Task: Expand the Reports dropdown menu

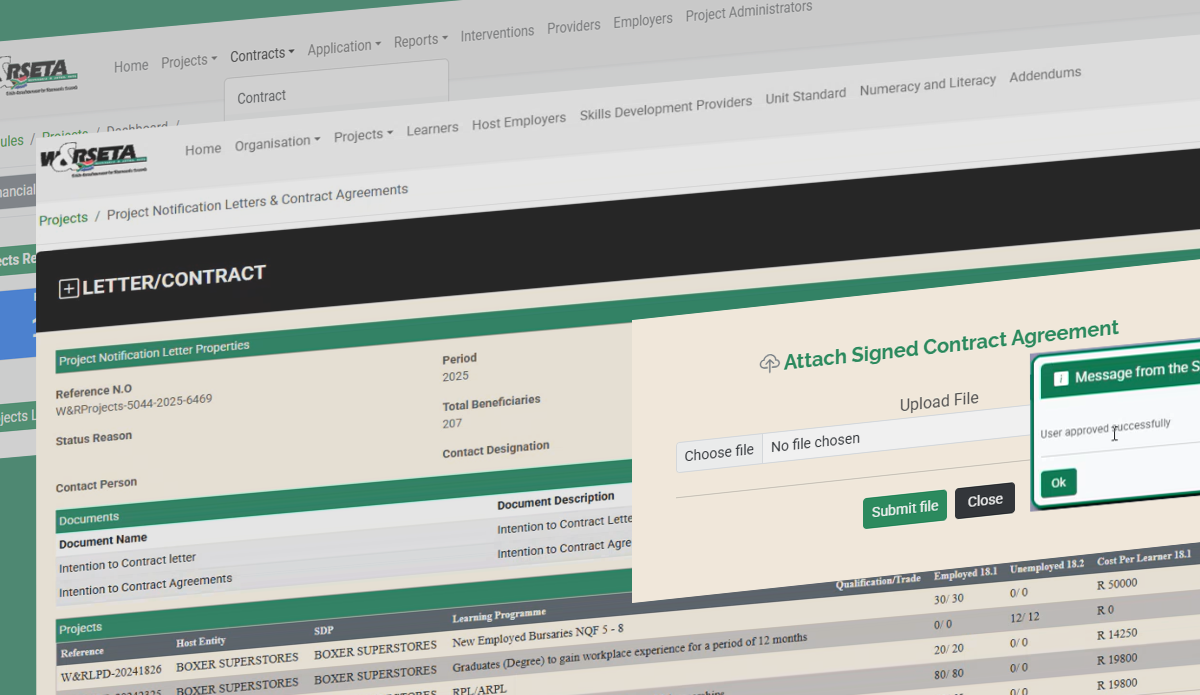Action: (x=420, y=40)
